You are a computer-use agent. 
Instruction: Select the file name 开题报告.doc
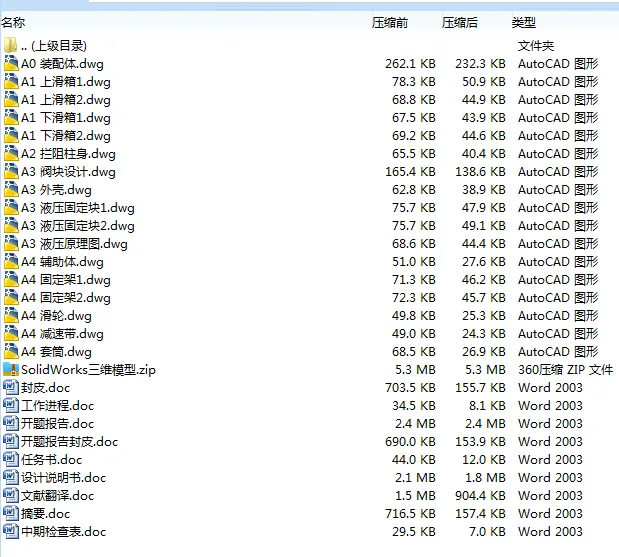click(58, 424)
